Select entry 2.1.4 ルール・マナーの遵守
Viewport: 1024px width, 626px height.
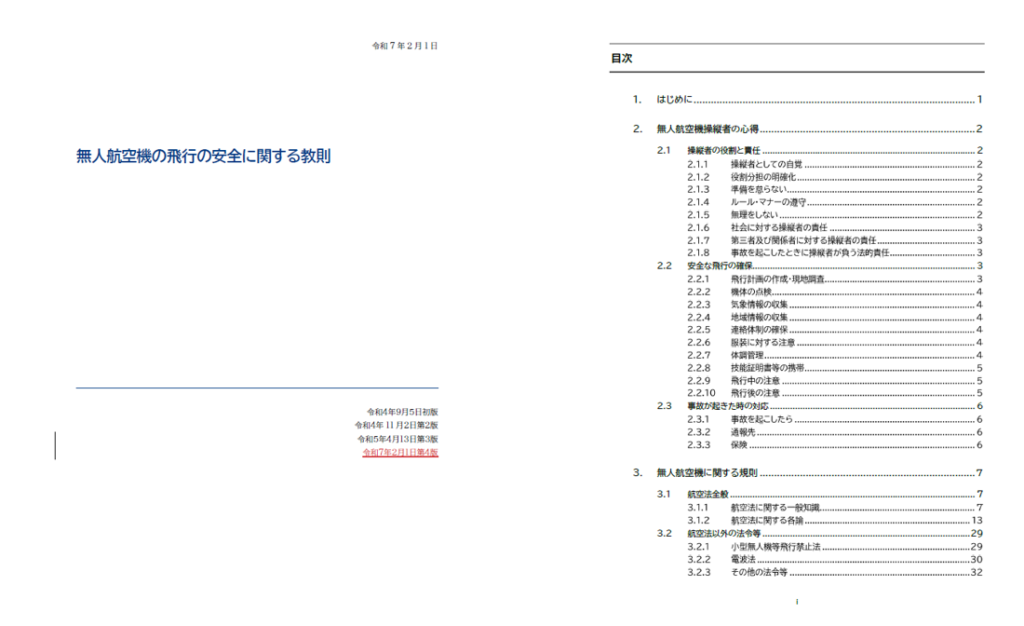(x=769, y=202)
